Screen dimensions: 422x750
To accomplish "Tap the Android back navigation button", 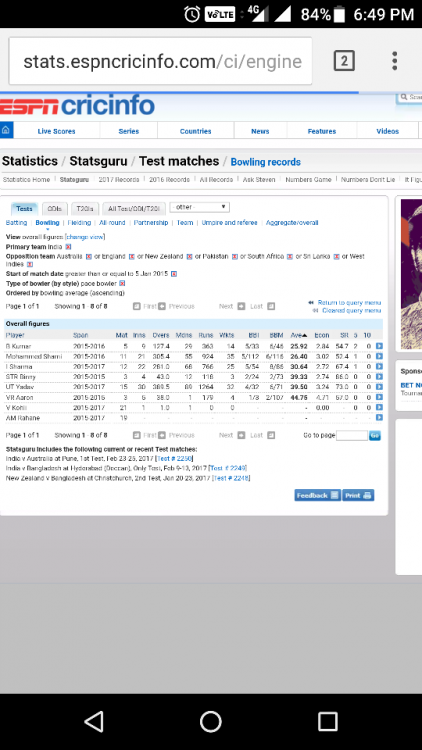I will (94, 721).
